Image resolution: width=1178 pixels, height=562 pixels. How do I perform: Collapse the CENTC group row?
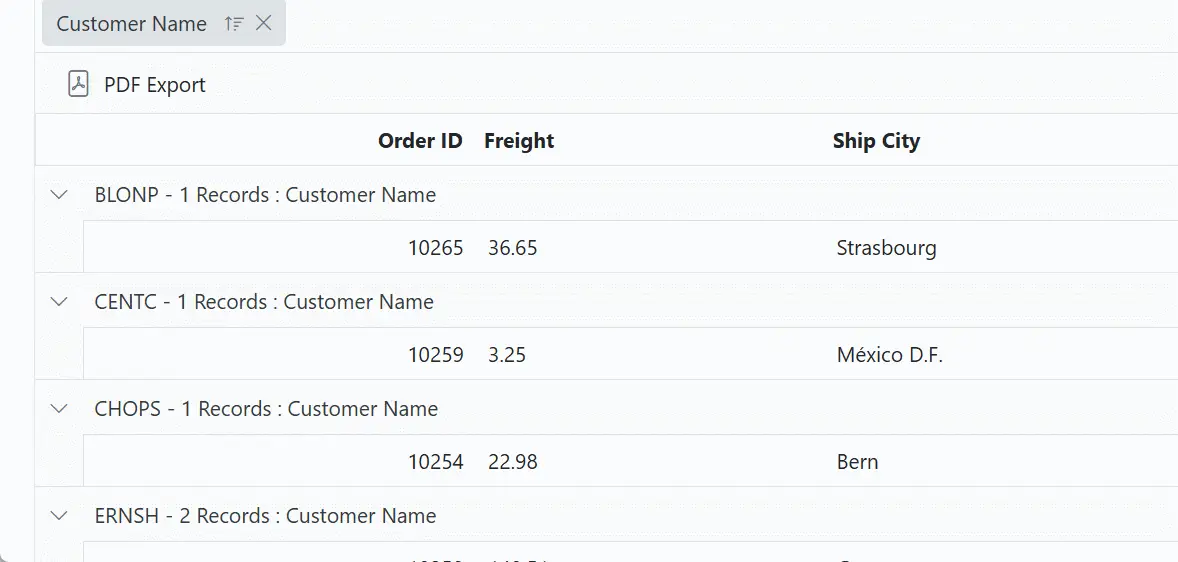pyautogui.click(x=59, y=301)
